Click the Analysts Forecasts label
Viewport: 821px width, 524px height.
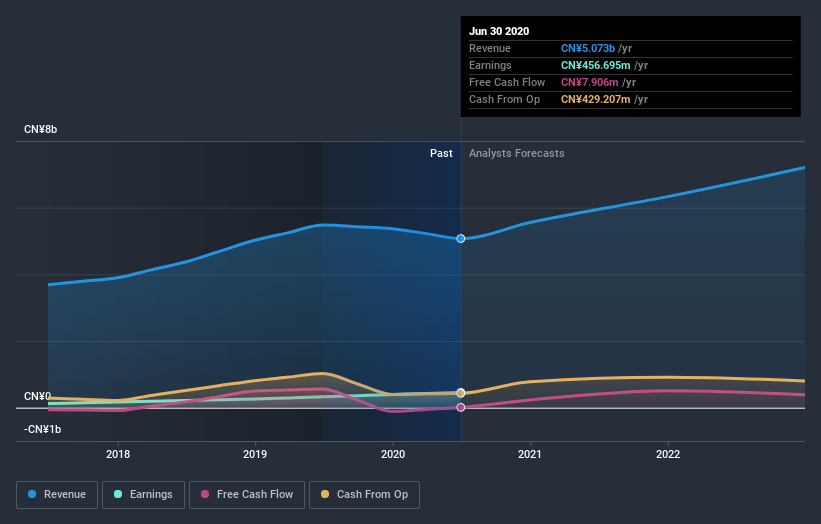[517, 153]
